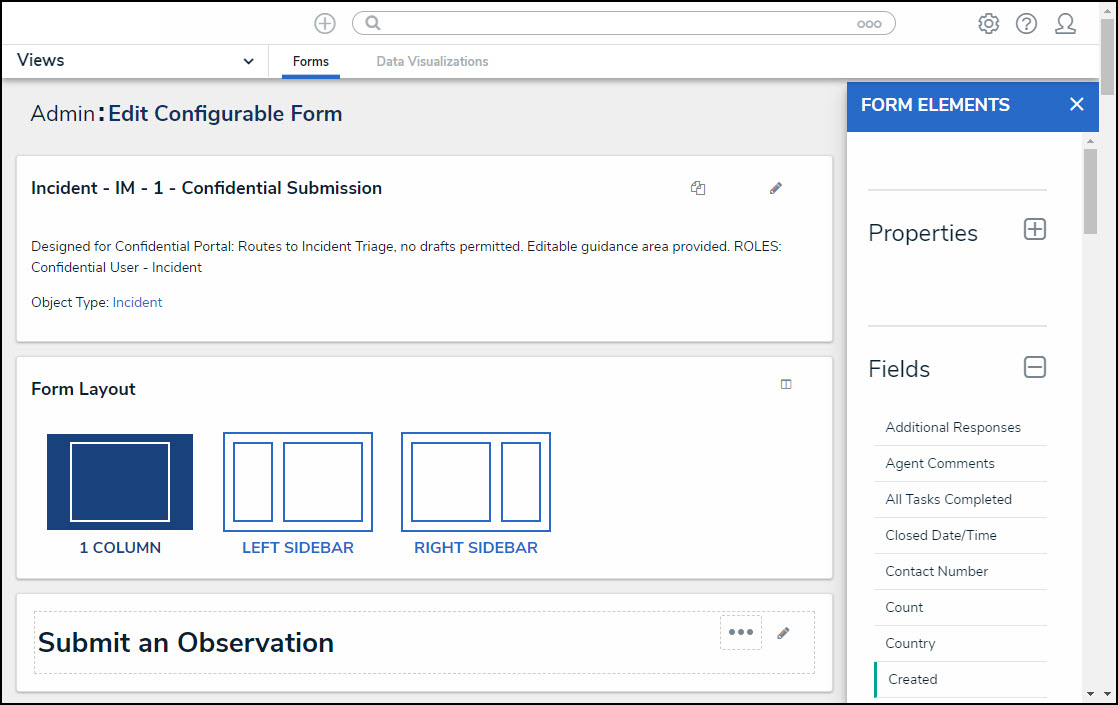Click the plus create icon near search
The height and width of the screenshot is (705, 1118).
(325, 23)
